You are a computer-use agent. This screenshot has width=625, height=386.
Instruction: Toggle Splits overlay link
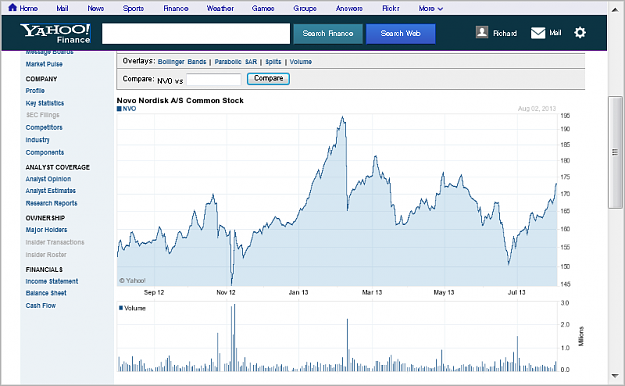pyautogui.click(x=273, y=62)
